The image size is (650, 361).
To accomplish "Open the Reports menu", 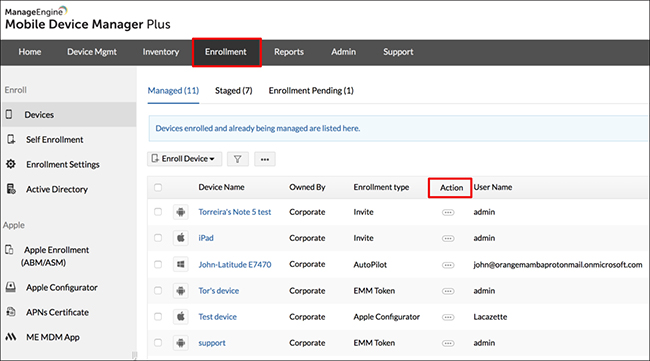I will pyautogui.click(x=289, y=52).
